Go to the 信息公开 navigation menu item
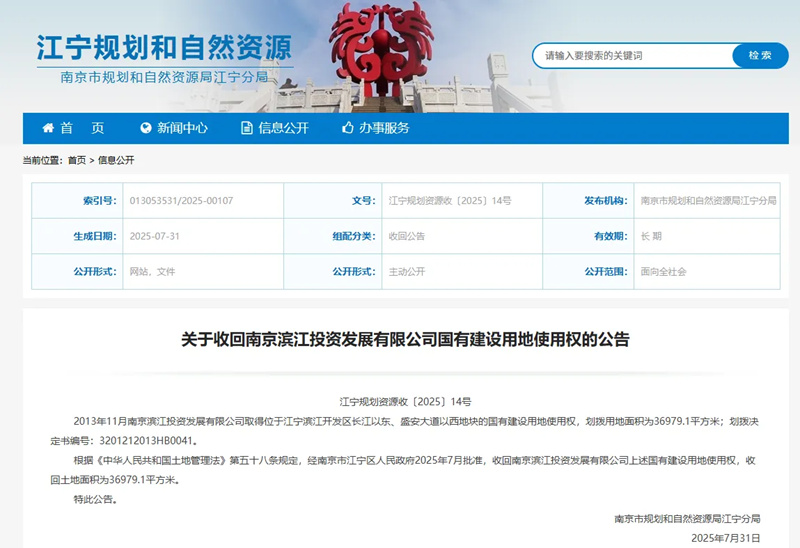Image resolution: width=800 pixels, height=548 pixels. (x=284, y=128)
